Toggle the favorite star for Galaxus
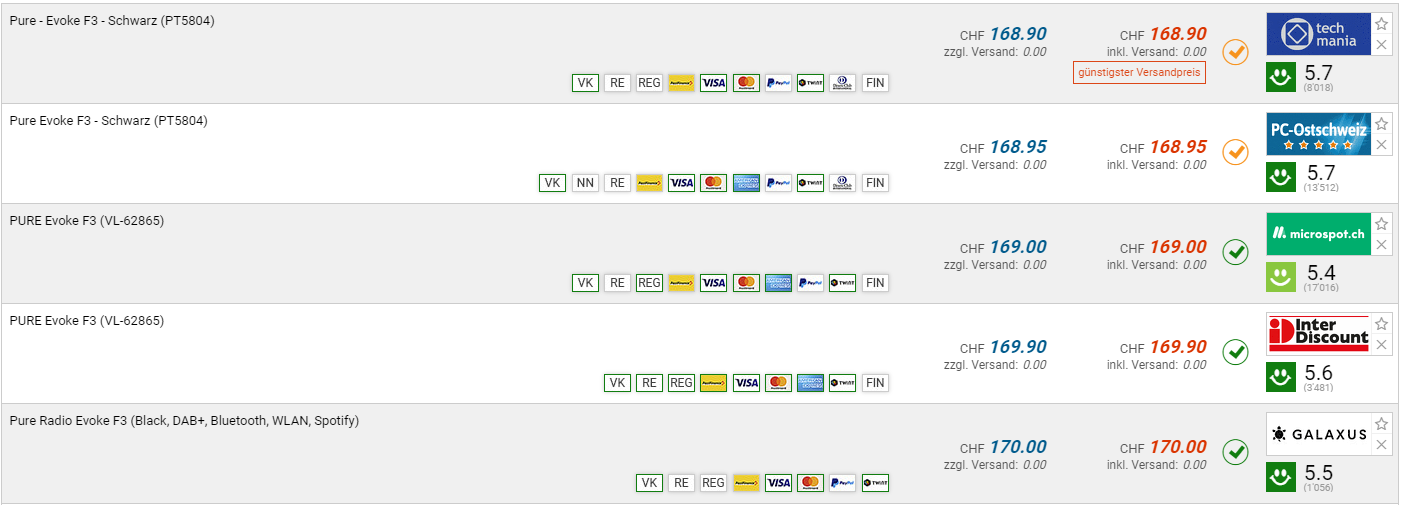The image size is (1402, 505). 1381,424
